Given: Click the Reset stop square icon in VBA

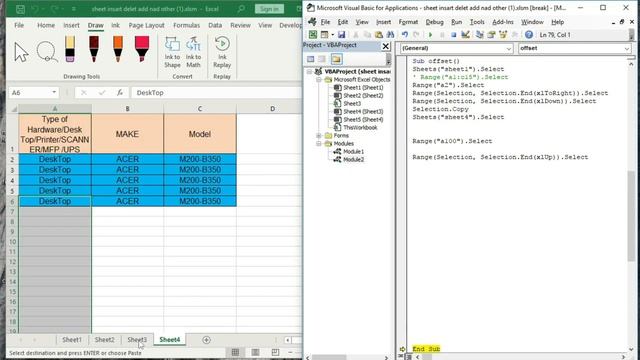Looking at the screenshot, I should point(453,35).
